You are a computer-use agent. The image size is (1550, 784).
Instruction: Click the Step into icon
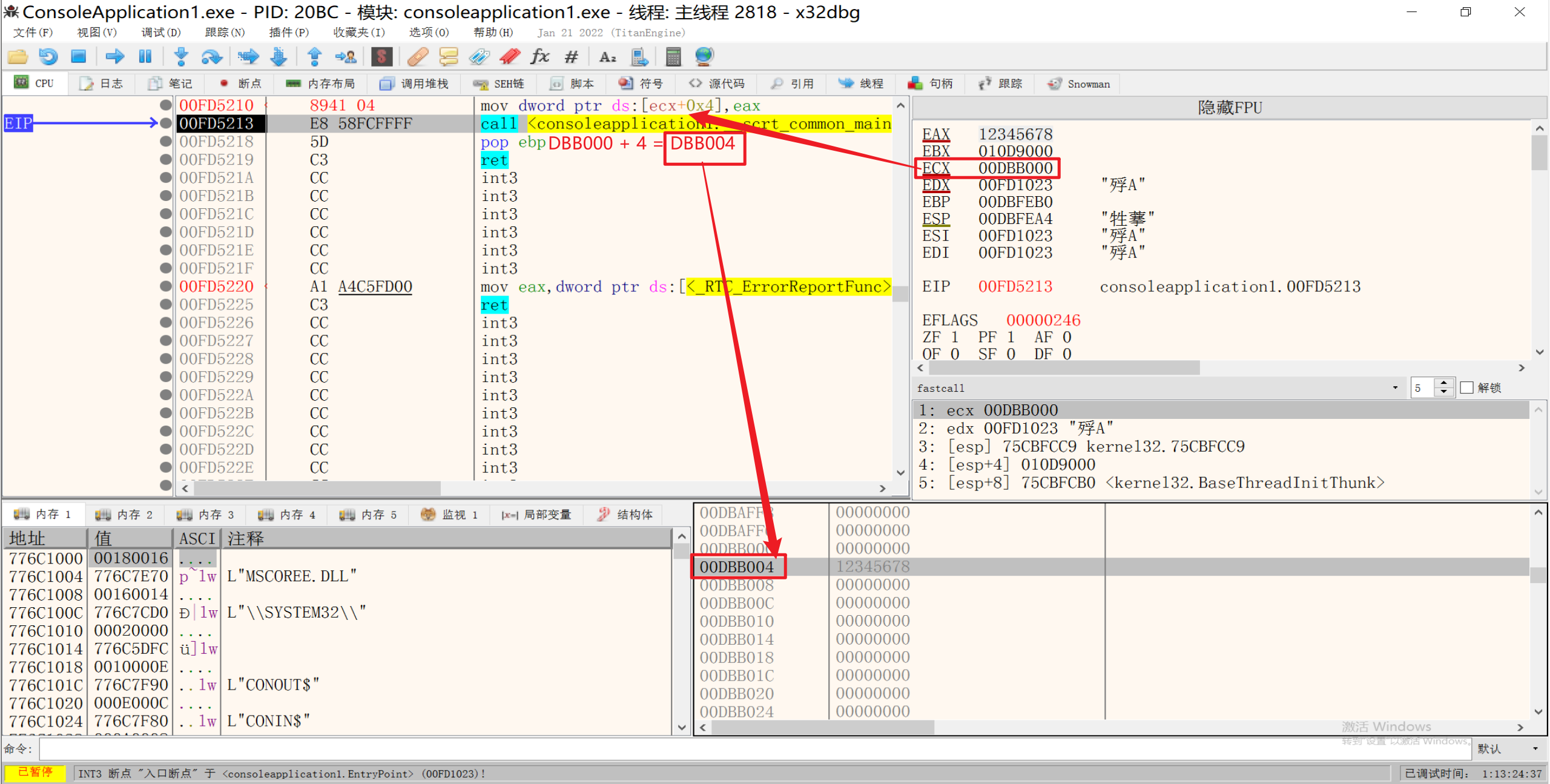180,57
